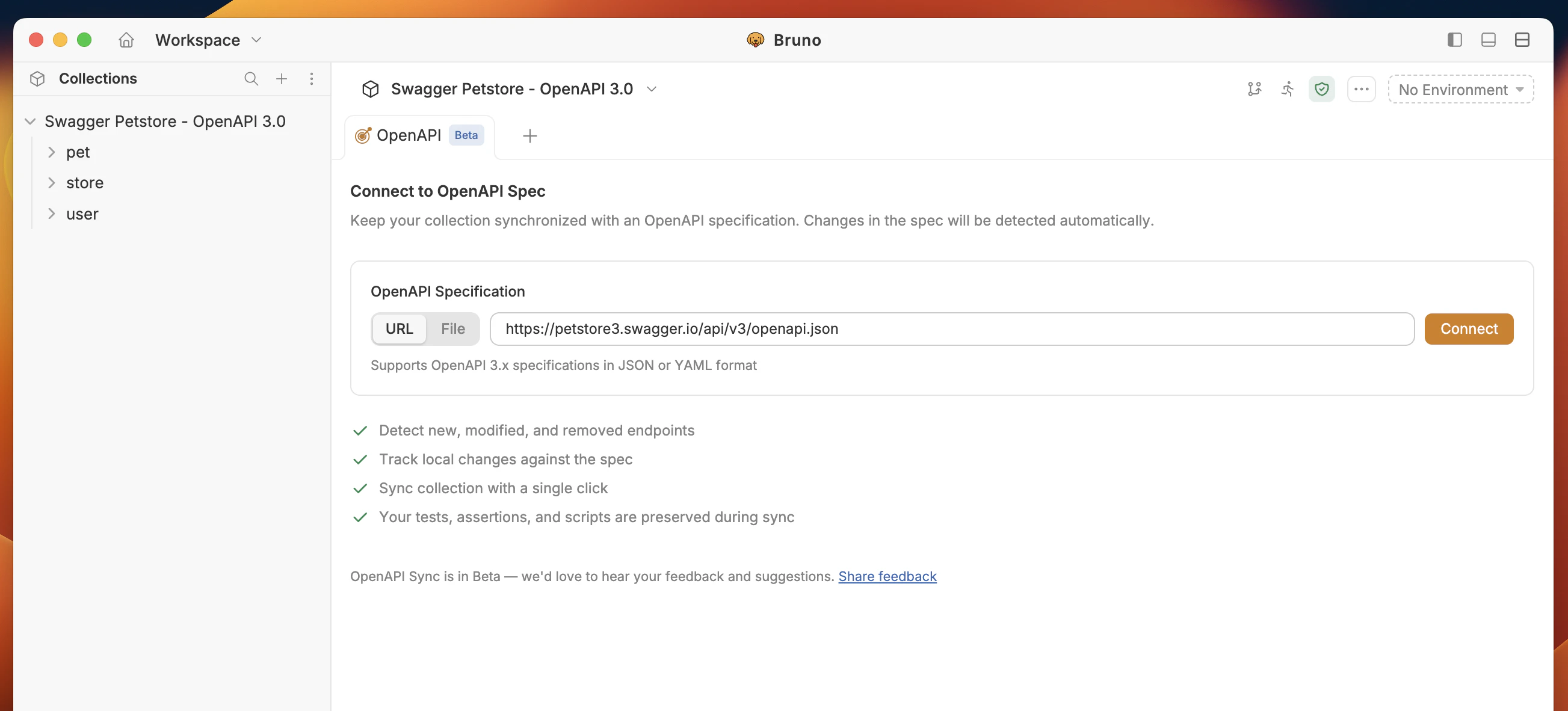The image size is (1568, 711).
Task: Go to the home screen icon
Action: coord(126,40)
